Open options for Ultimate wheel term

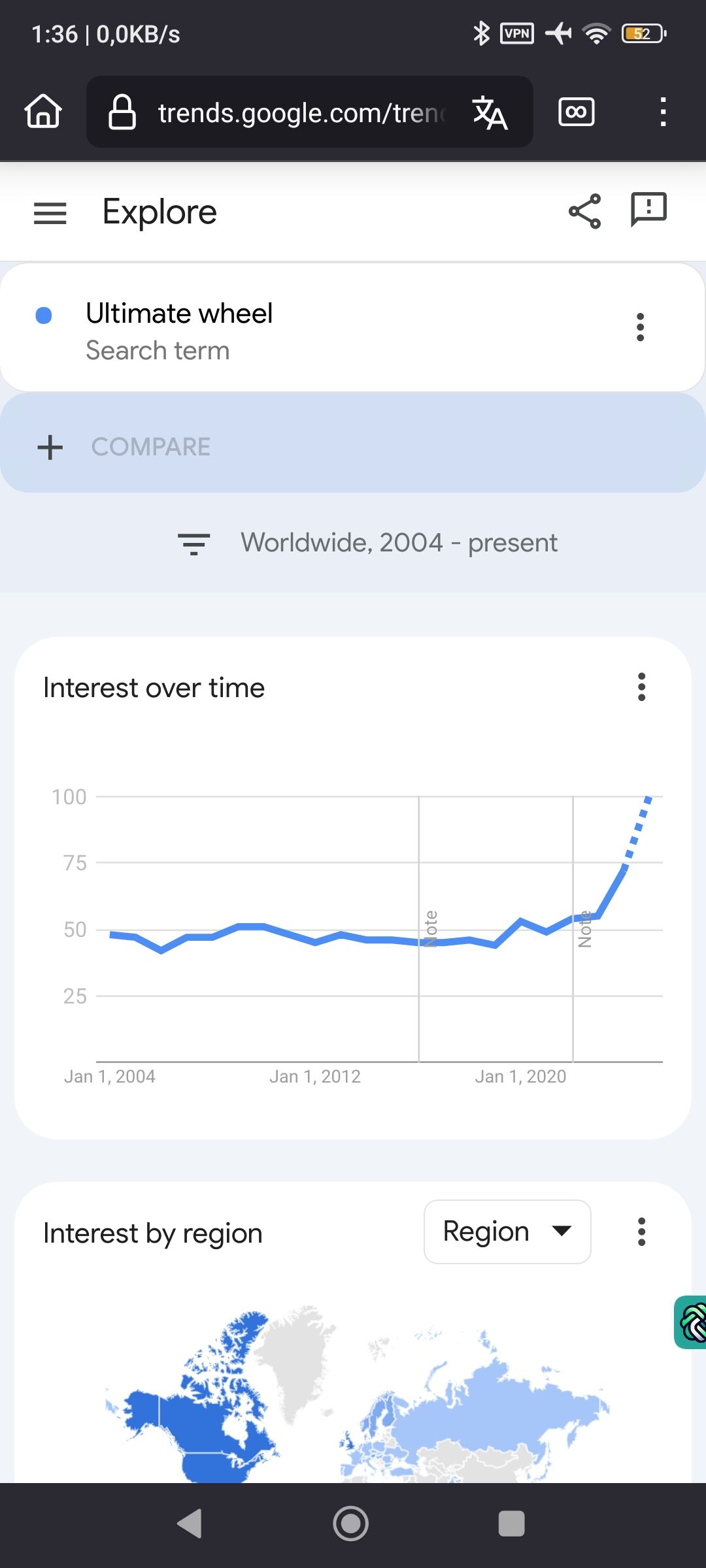[640, 327]
